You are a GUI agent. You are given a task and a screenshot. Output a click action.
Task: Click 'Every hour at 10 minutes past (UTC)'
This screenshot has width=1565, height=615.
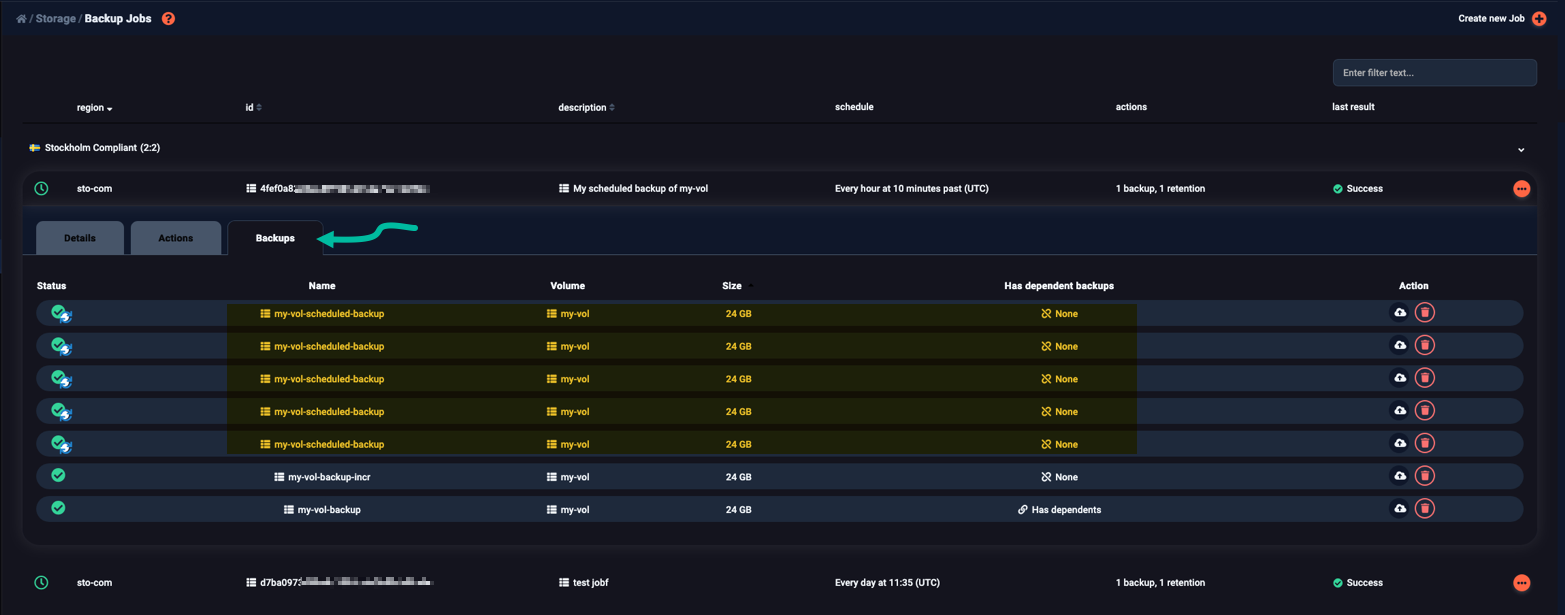click(912, 189)
